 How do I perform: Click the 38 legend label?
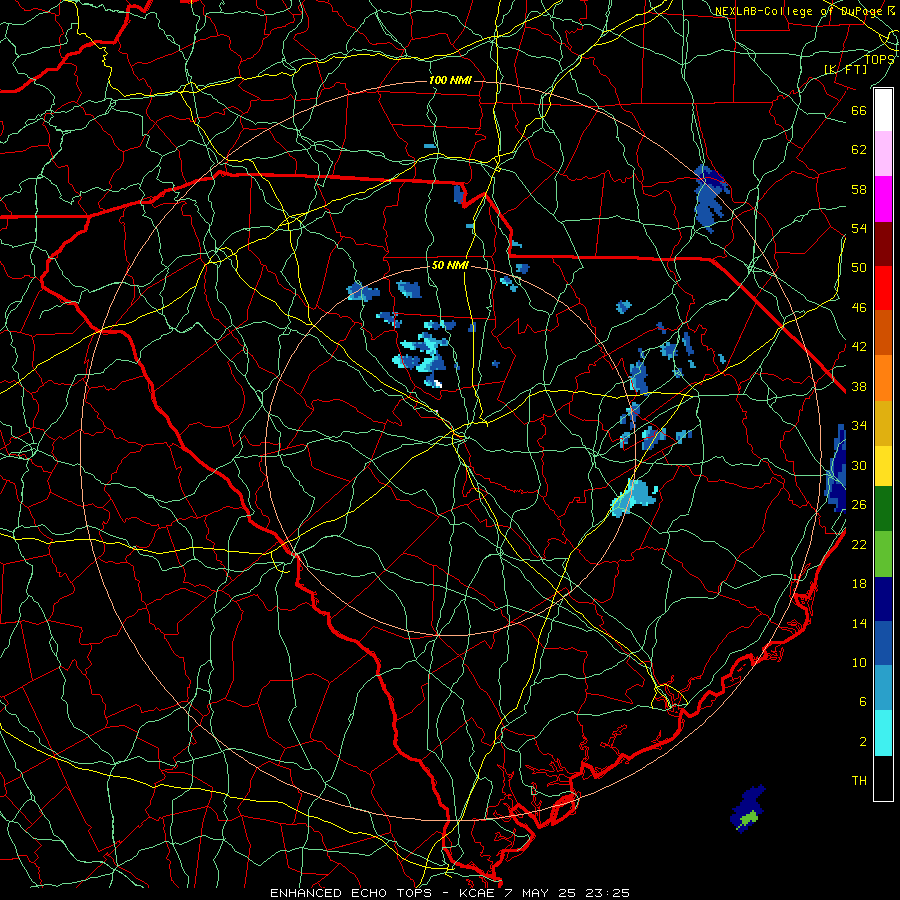coord(859,386)
